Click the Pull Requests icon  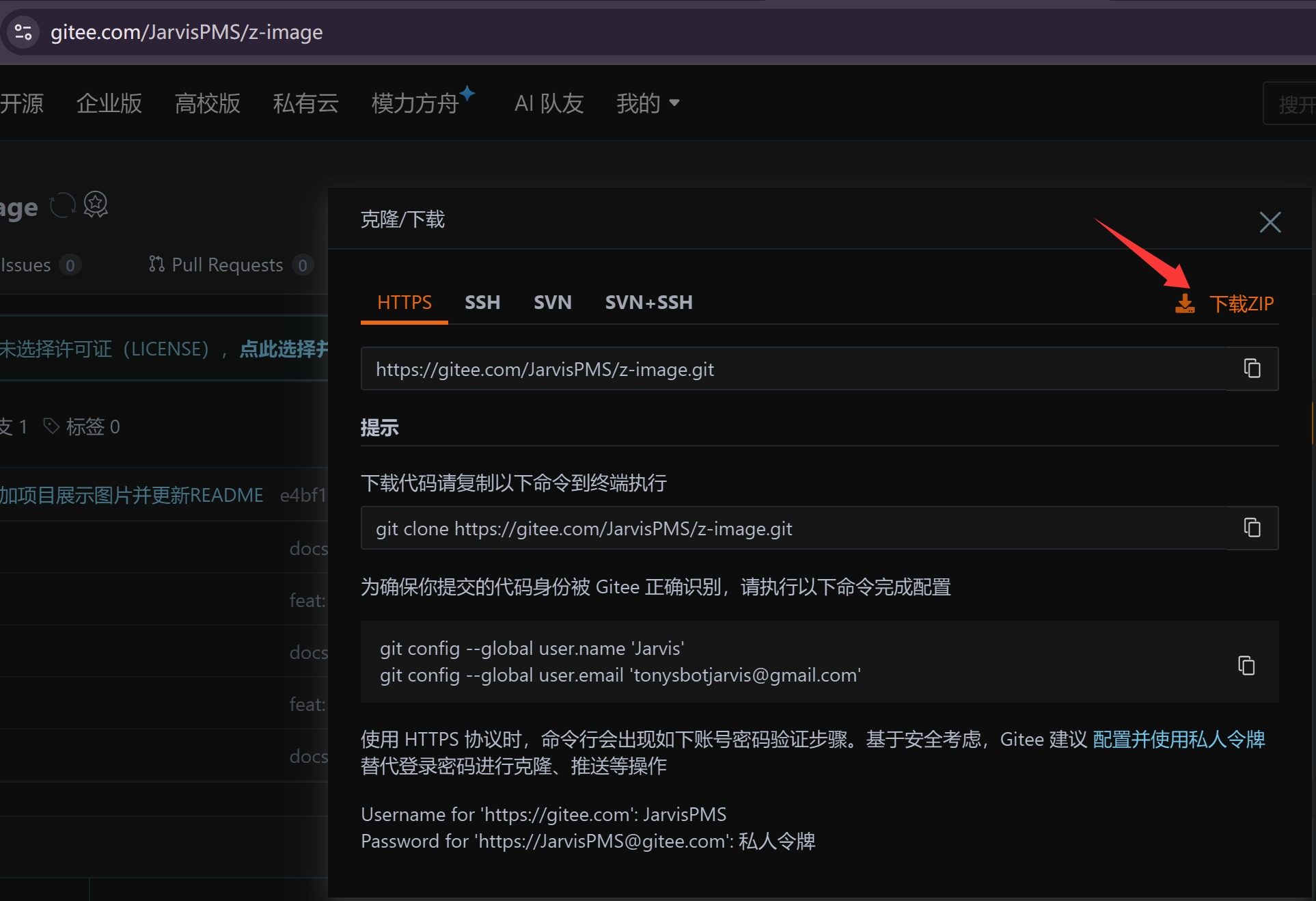click(x=156, y=265)
